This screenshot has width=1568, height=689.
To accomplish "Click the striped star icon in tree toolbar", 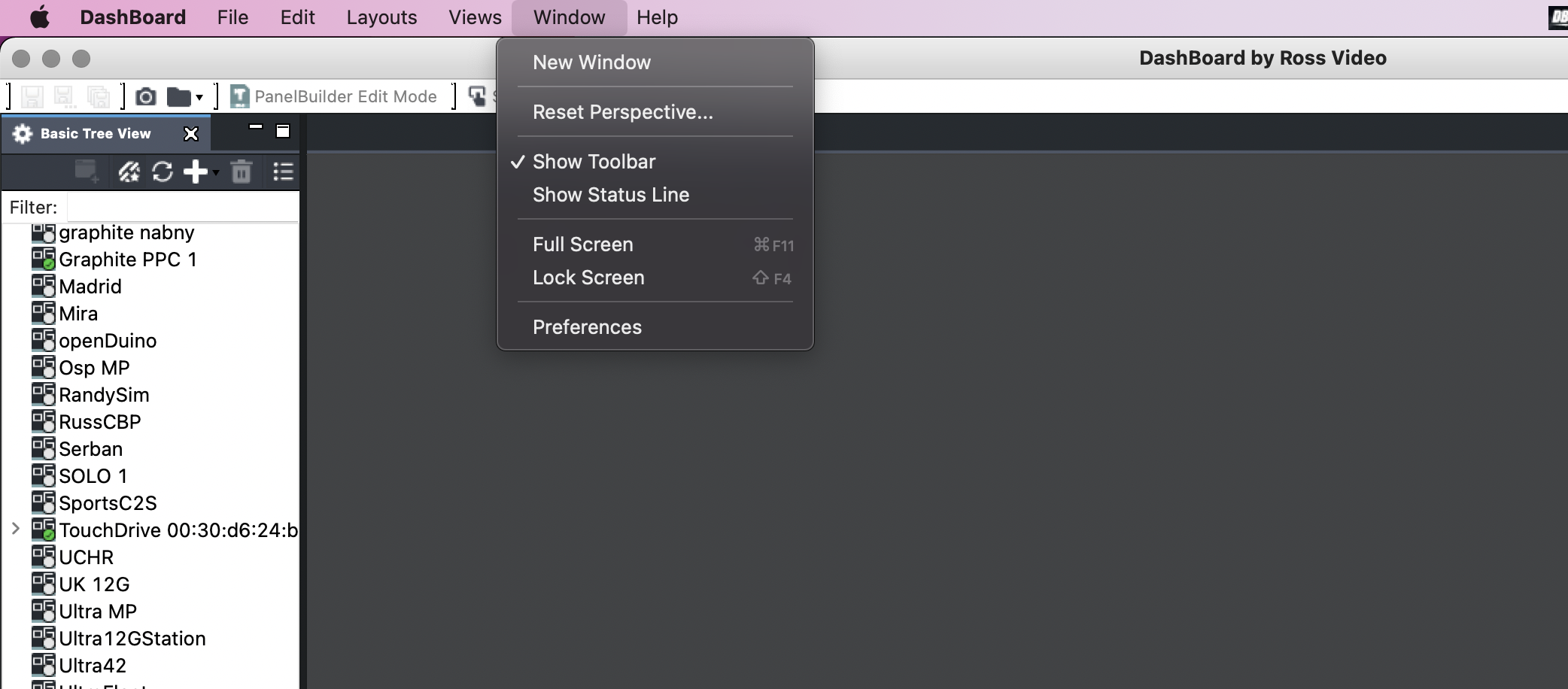I will pyautogui.click(x=129, y=172).
